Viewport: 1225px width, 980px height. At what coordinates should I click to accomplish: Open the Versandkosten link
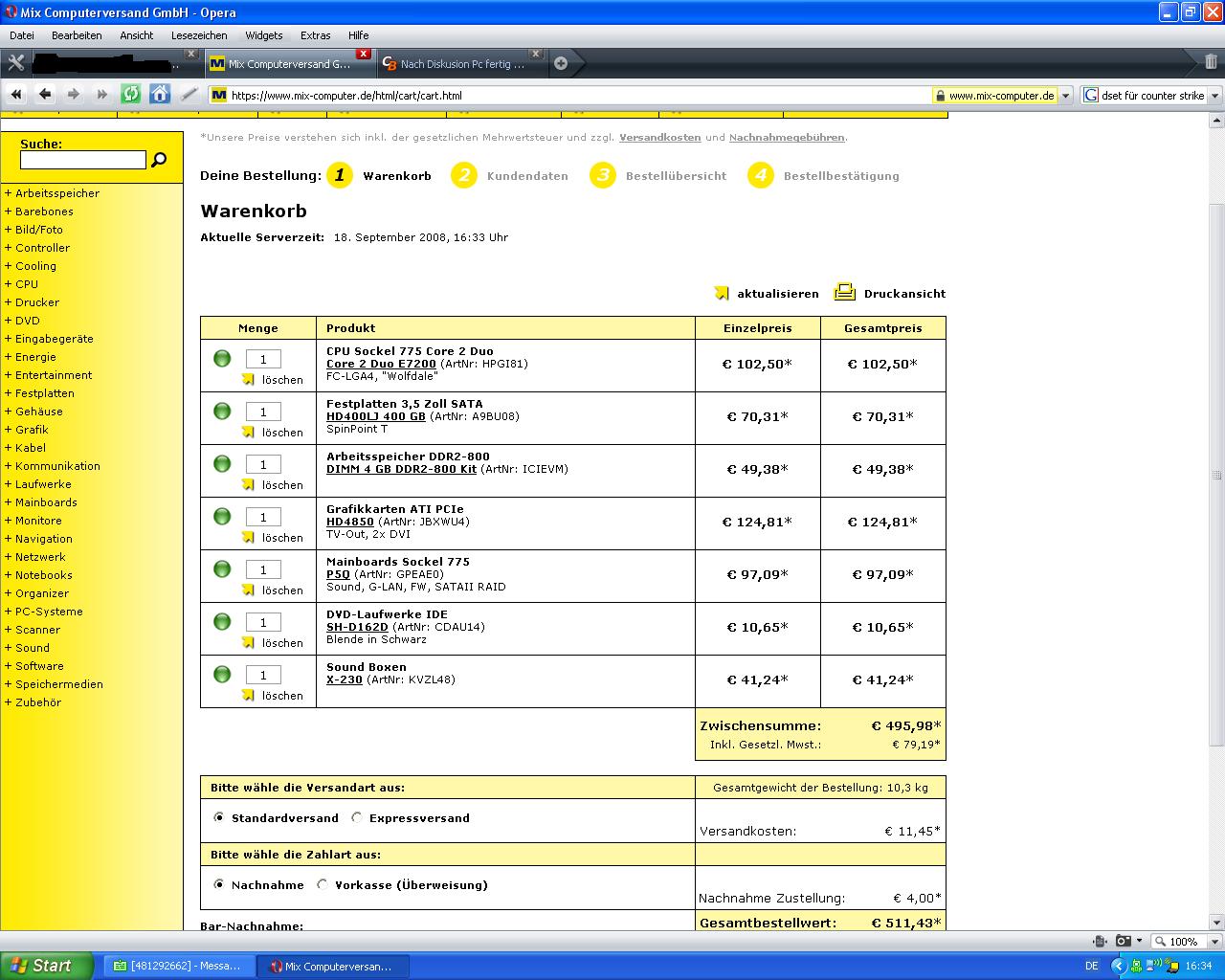click(x=660, y=137)
